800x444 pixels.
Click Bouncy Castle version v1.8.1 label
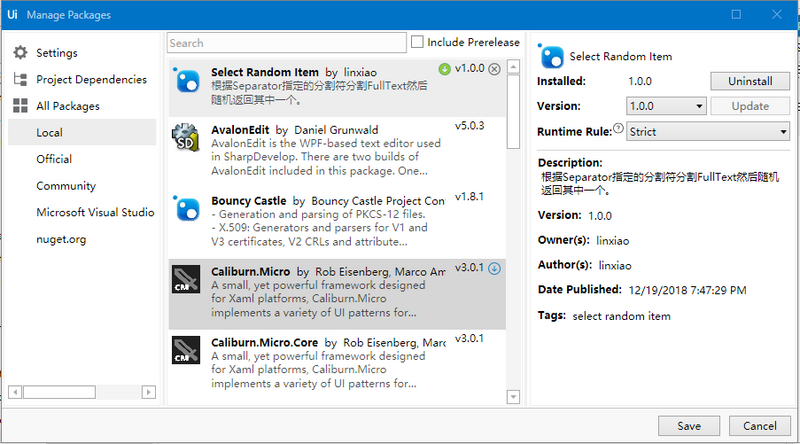pos(469,196)
